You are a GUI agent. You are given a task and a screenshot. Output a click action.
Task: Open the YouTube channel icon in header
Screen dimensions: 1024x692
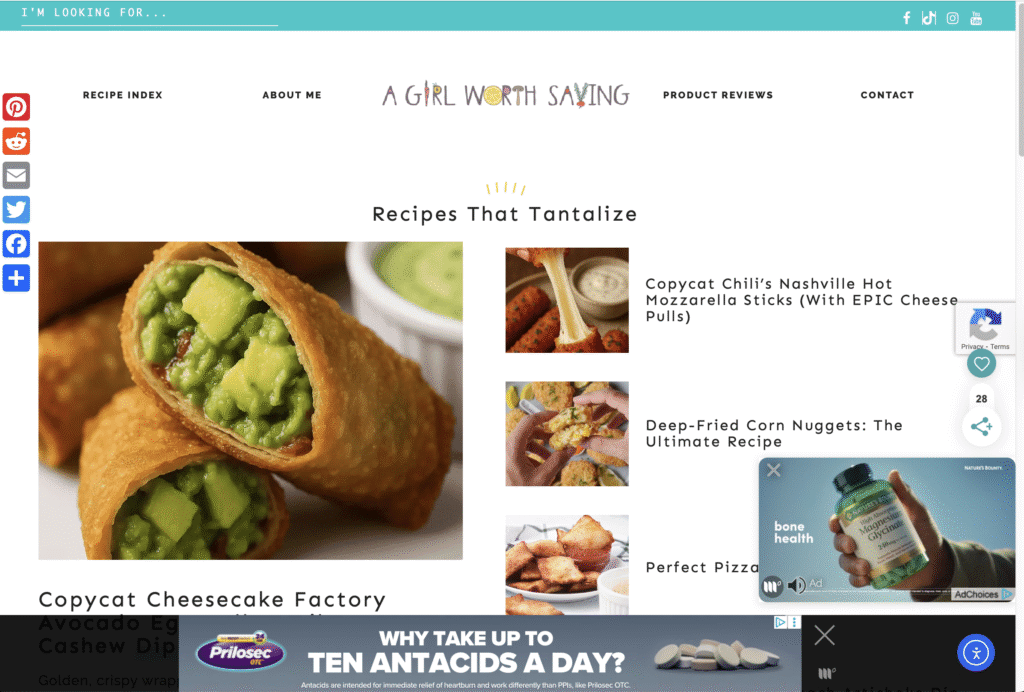(976, 18)
